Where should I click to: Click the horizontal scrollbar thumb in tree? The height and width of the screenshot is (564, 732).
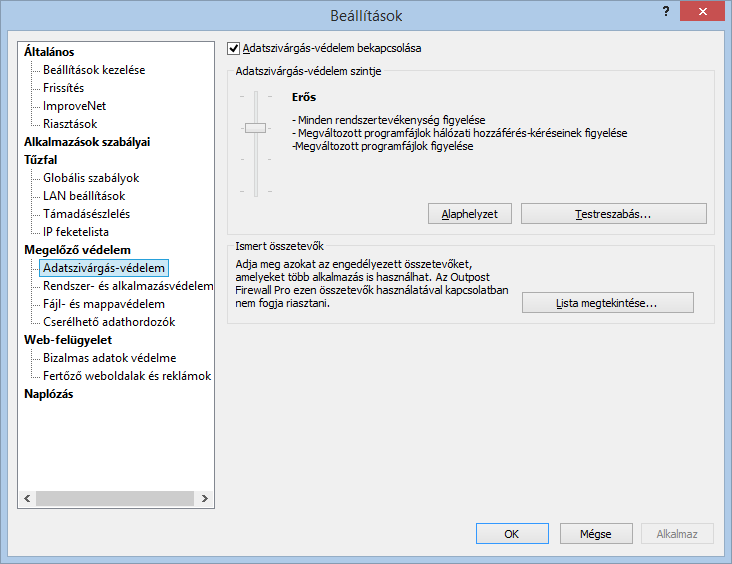(115, 498)
